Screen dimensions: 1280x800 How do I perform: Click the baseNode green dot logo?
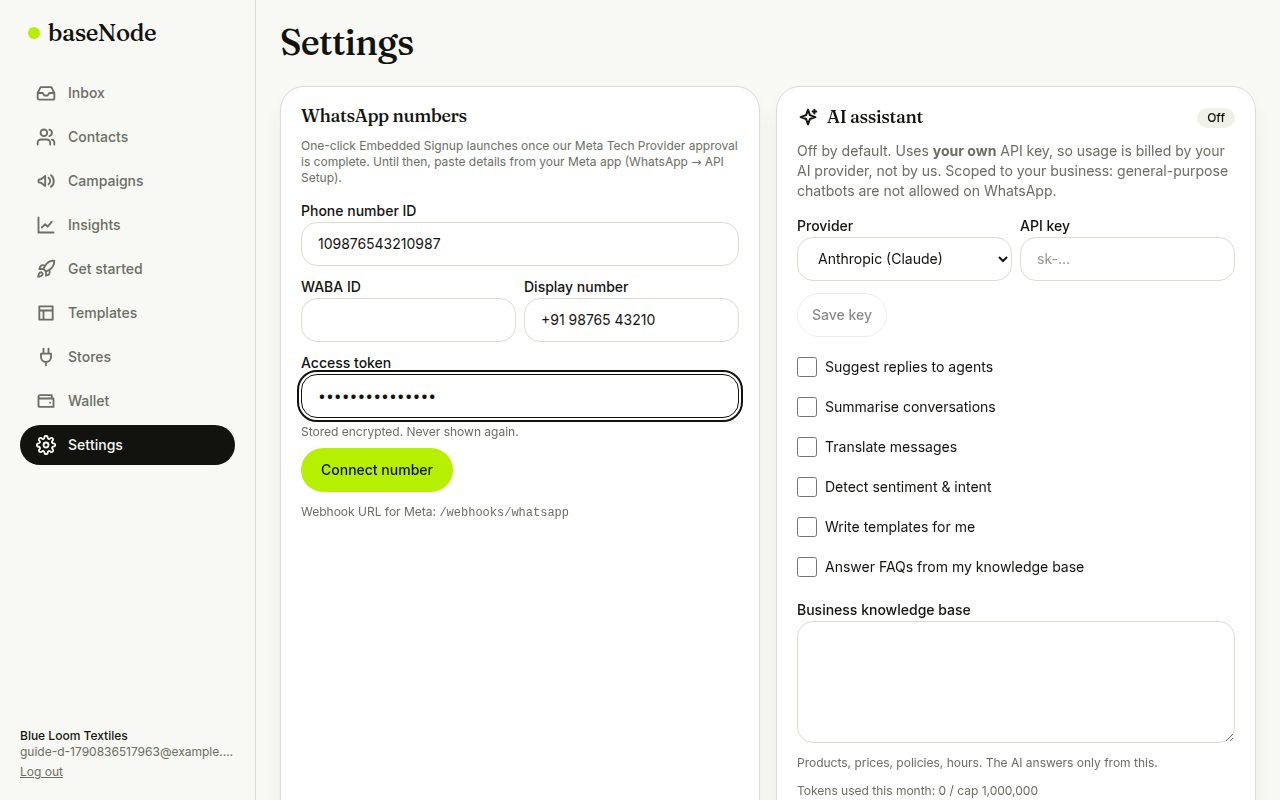pyautogui.click(x=34, y=33)
